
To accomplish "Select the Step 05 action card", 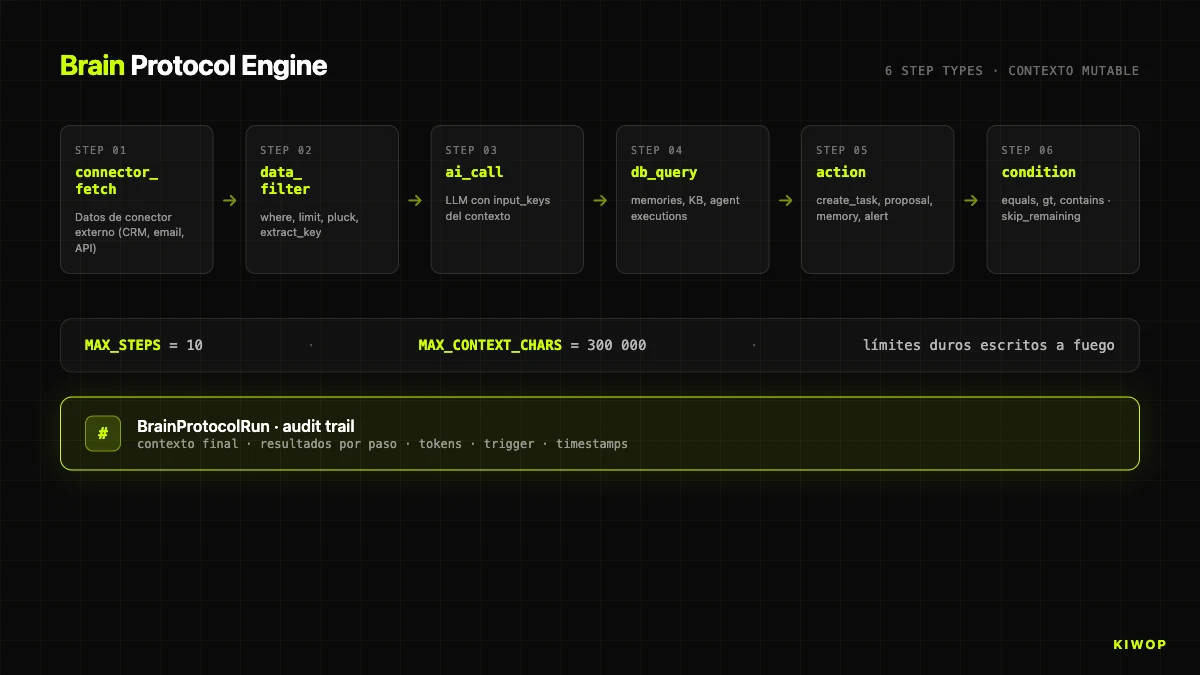I will click(x=877, y=199).
